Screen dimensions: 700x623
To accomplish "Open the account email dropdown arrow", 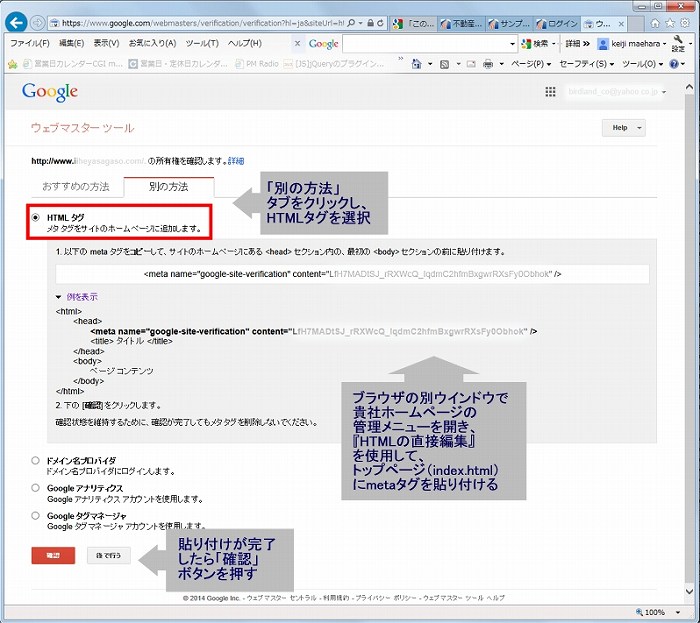I will (x=664, y=92).
